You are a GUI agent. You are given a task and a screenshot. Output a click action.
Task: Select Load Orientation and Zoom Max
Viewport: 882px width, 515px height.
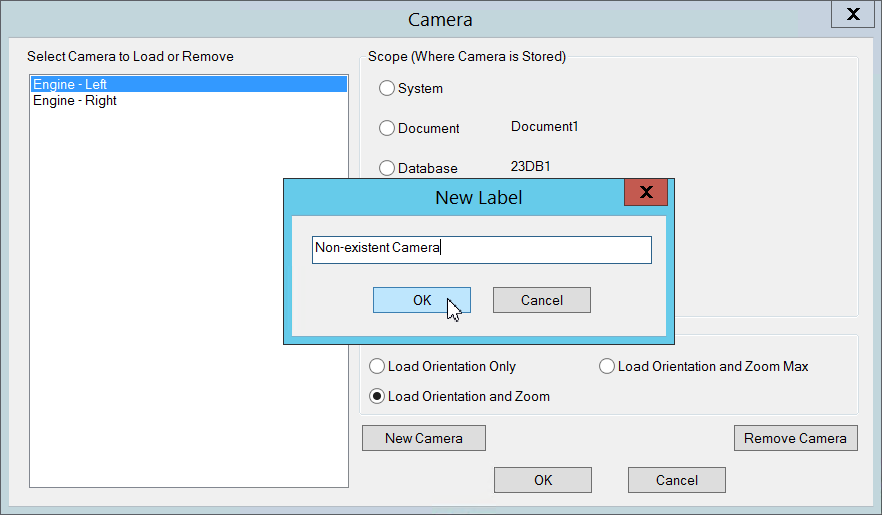pos(607,366)
